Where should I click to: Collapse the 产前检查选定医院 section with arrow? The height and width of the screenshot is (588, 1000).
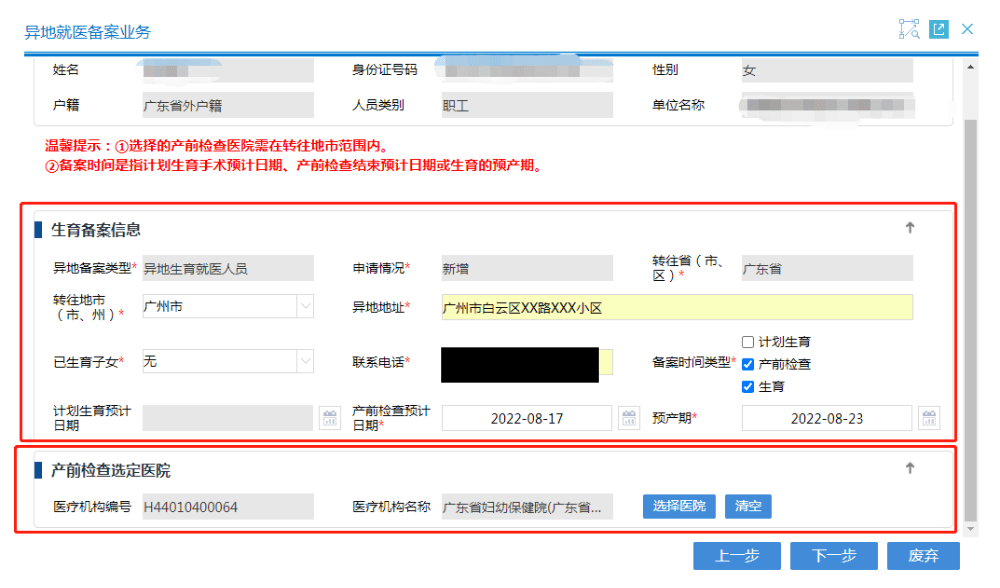click(x=910, y=468)
